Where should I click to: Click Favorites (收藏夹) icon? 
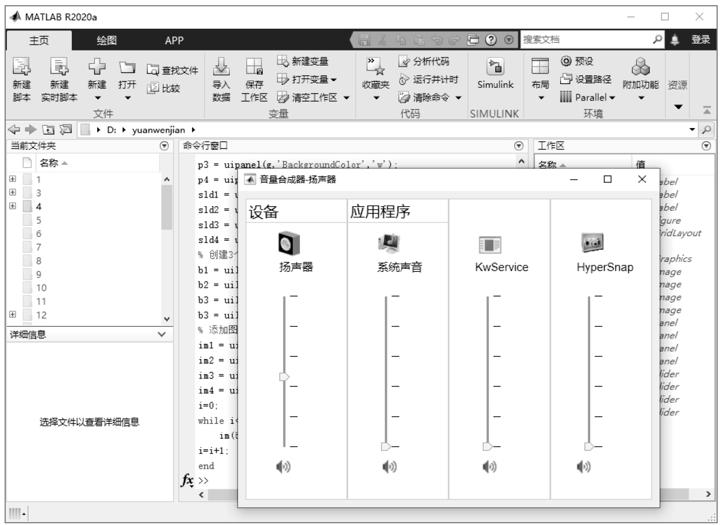[375, 67]
